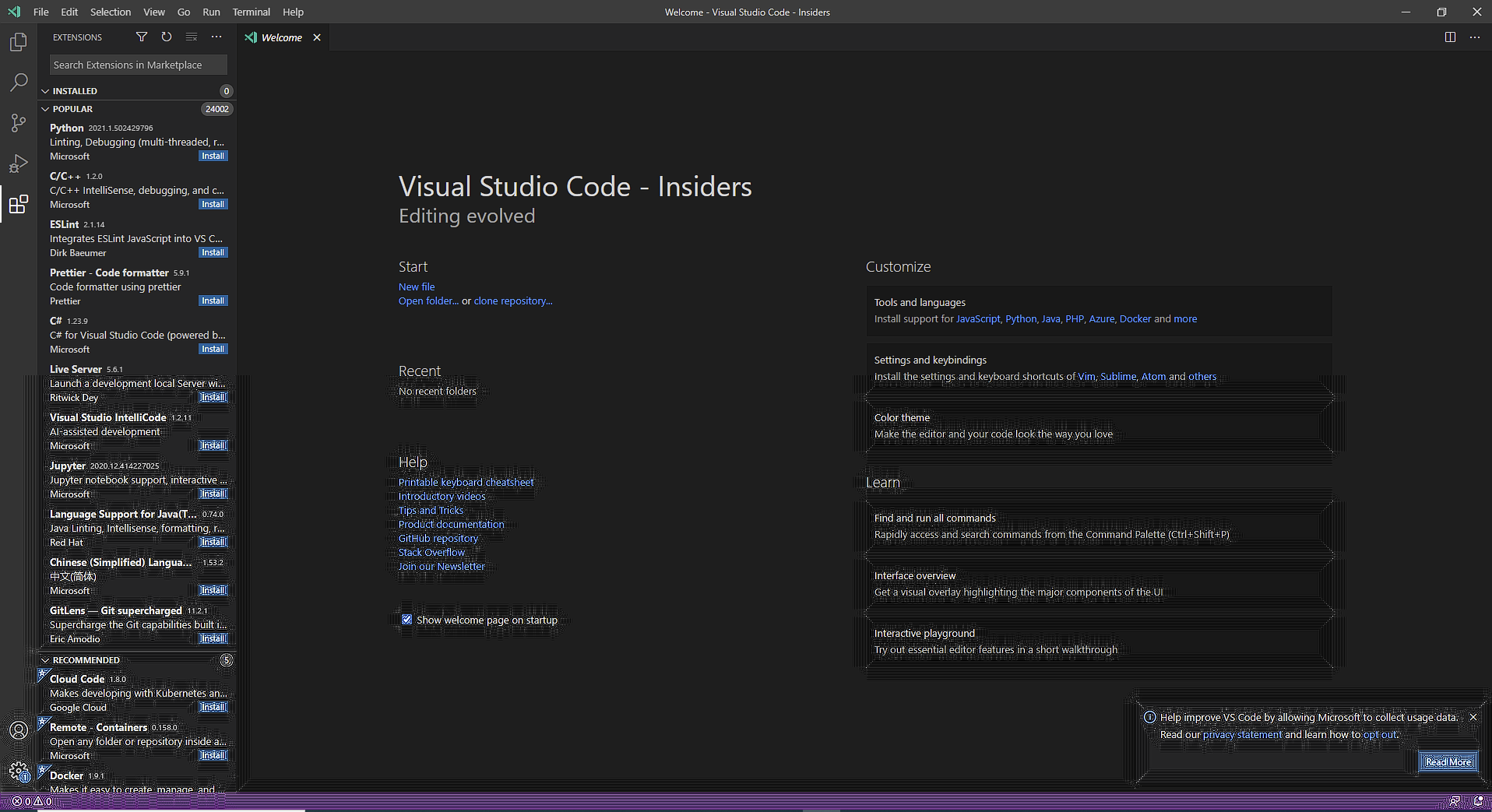Close the Welcome tab
The width and height of the screenshot is (1492, 812).
(317, 37)
